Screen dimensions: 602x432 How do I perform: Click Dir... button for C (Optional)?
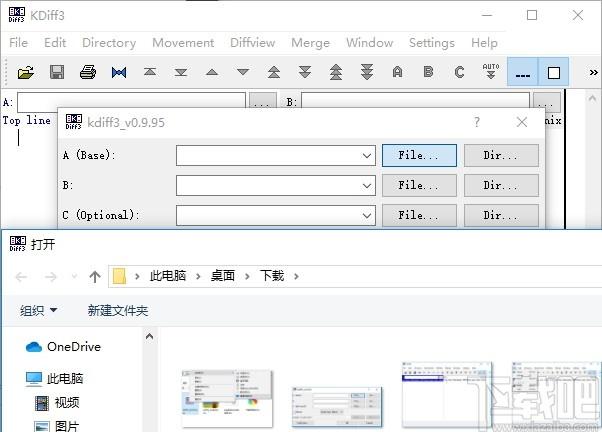[x=501, y=215]
